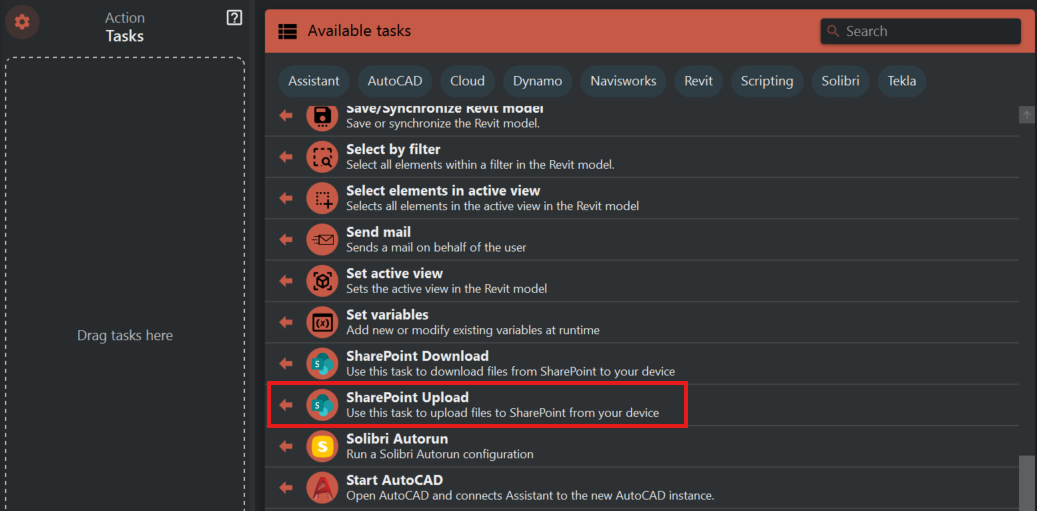Filter tasks by Tekla category
This screenshot has width=1037, height=511.
901,81
